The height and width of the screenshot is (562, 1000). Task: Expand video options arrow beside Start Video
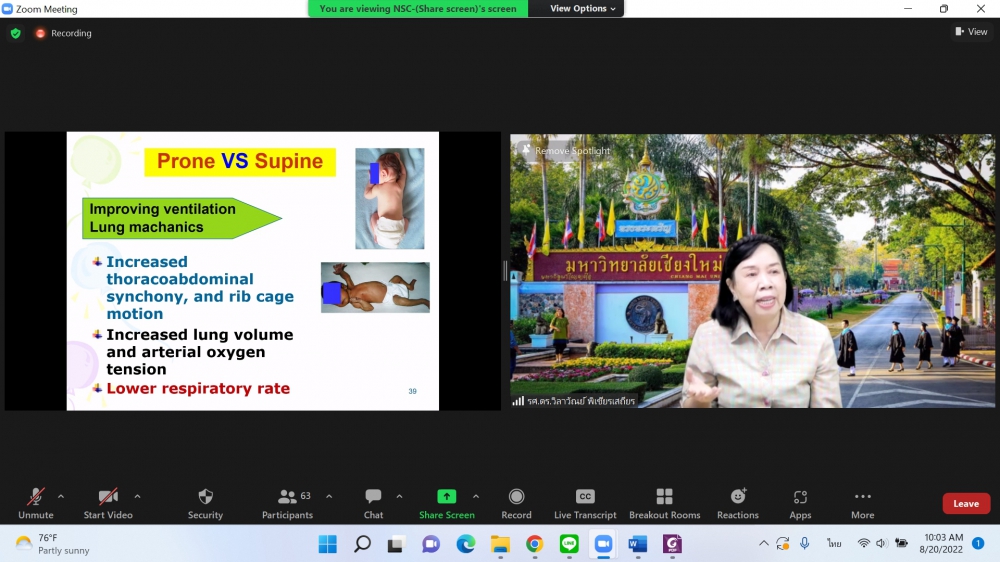pyautogui.click(x=137, y=496)
